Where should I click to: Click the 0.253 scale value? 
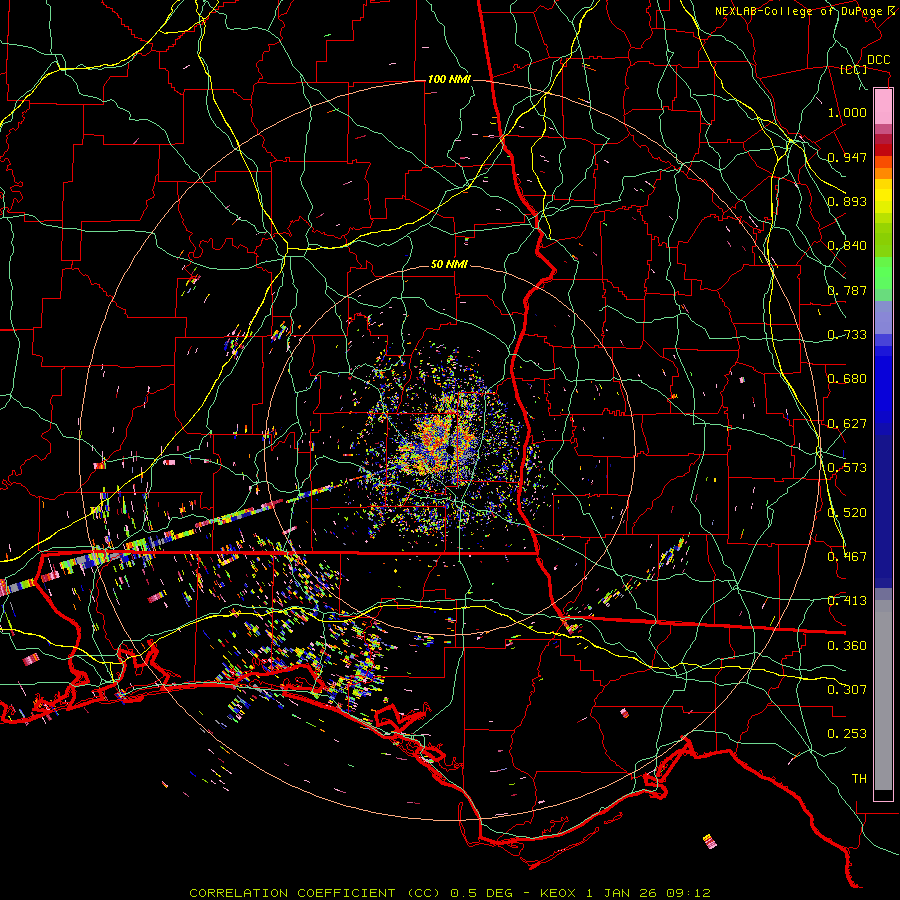(x=847, y=734)
